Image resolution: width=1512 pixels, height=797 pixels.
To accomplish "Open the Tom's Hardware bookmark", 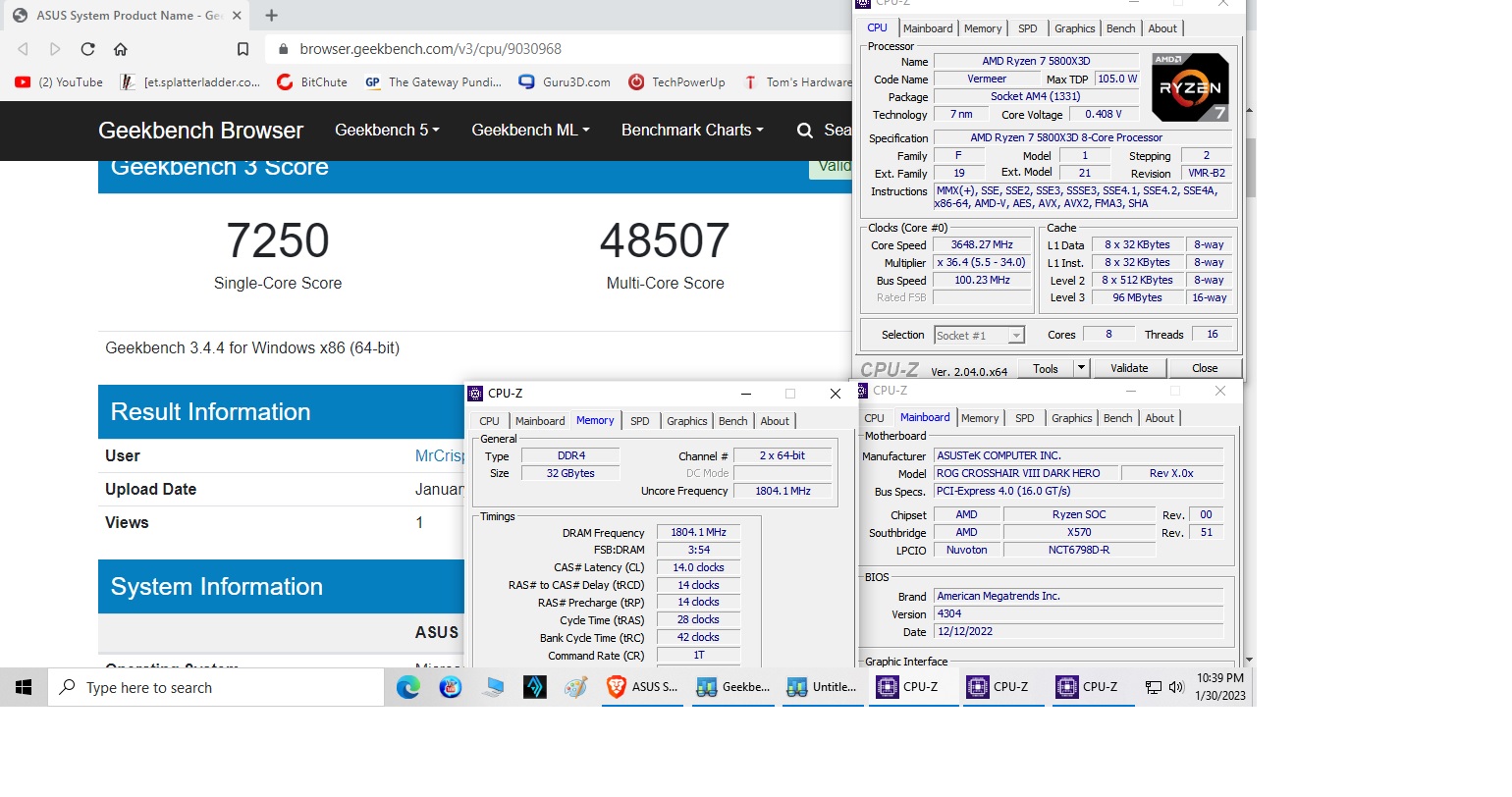I will coord(797,82).
